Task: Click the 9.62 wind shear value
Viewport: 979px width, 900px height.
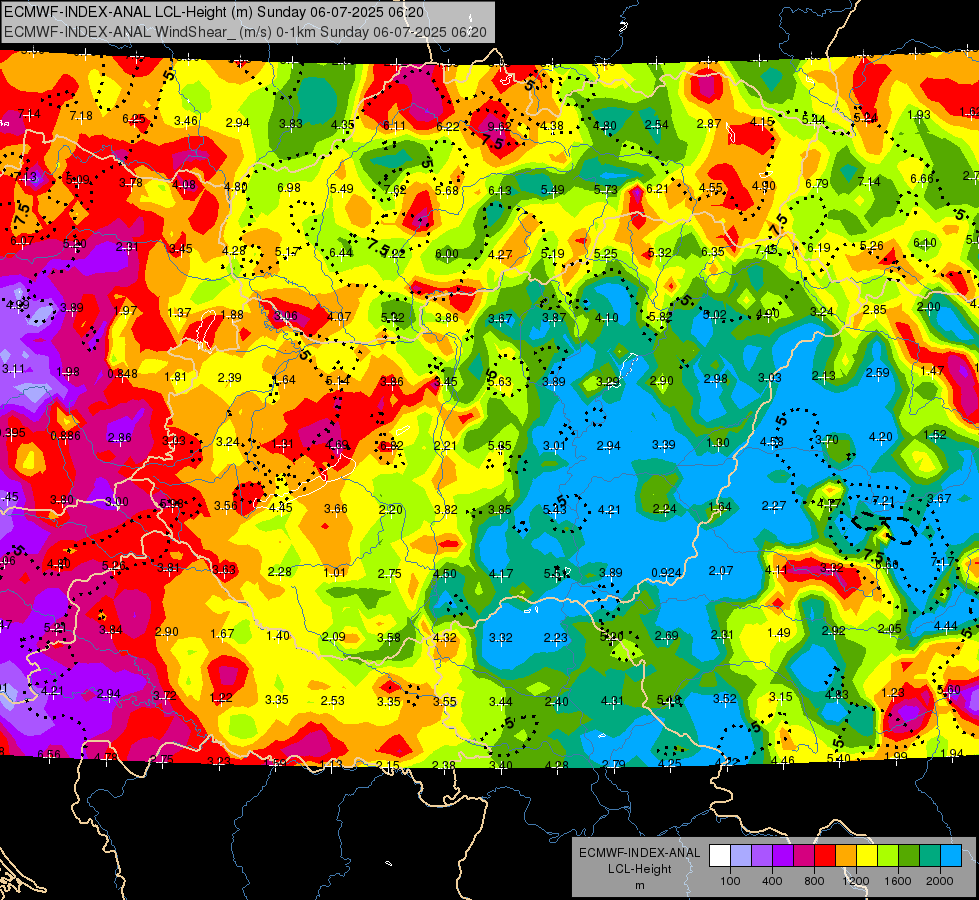Action: tap(499, 127)
